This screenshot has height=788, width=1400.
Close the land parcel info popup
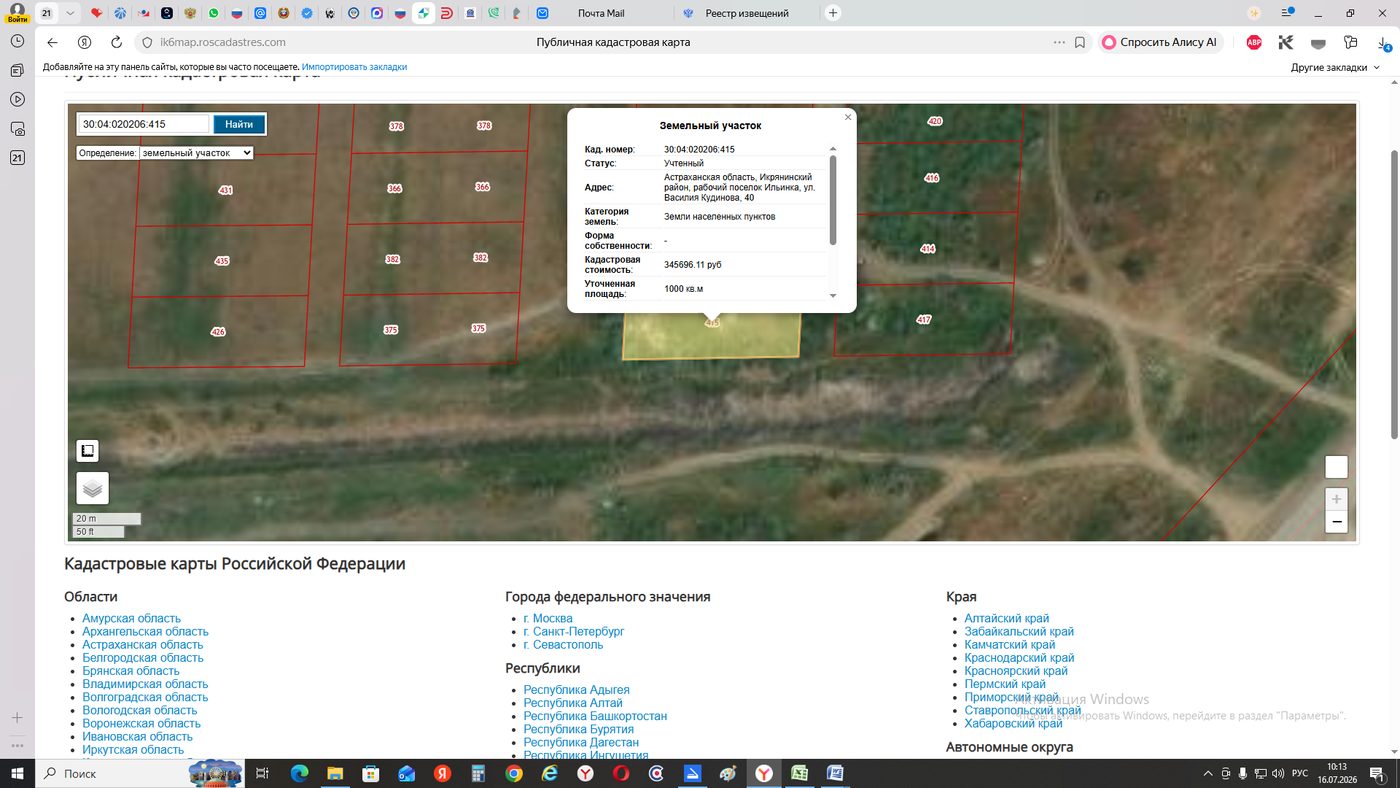[x=848, y=117]
